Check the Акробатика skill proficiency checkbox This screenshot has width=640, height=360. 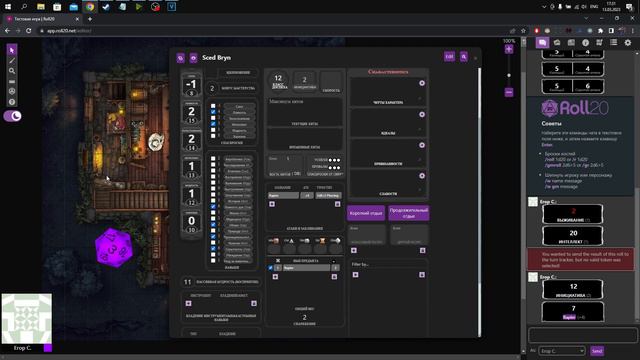coord(213,158)
